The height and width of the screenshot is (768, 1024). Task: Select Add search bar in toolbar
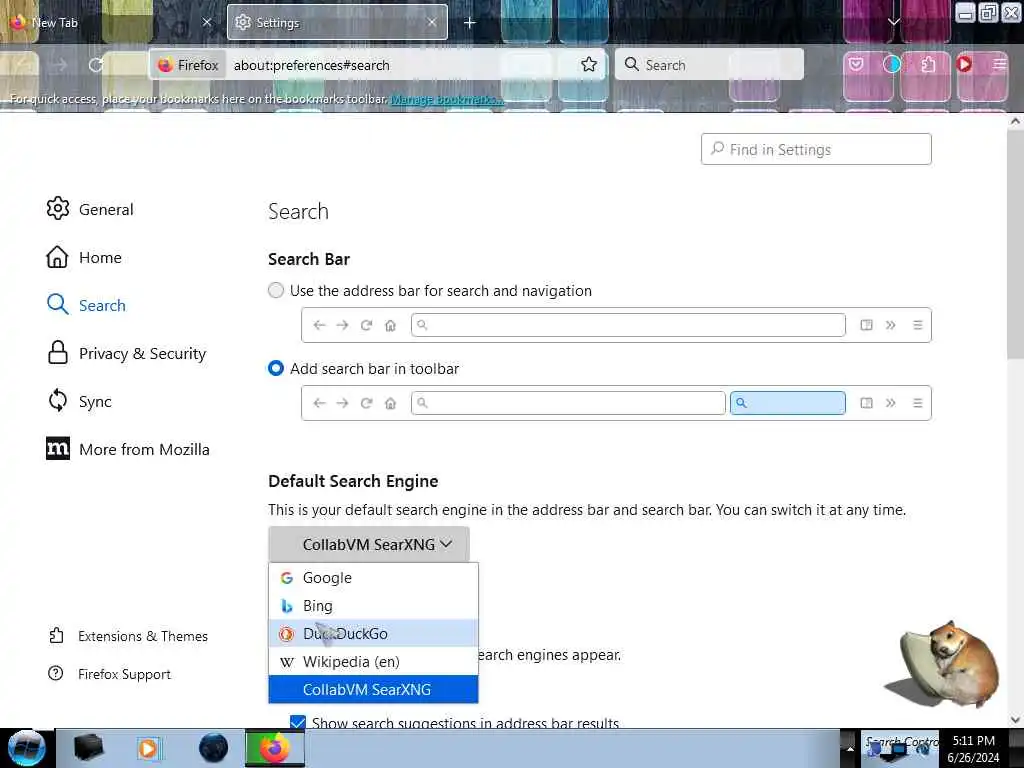coord(276,368)
